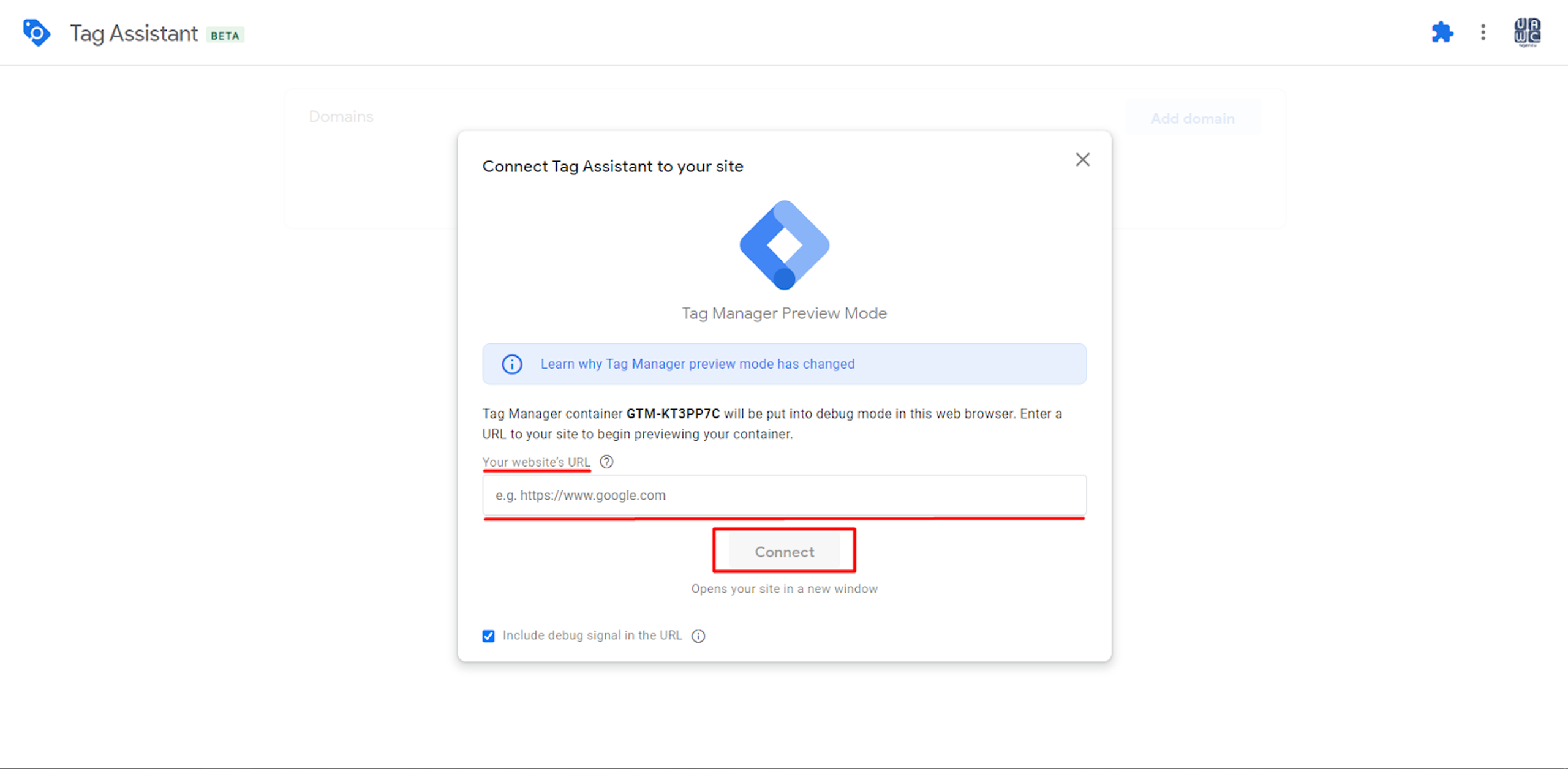Click the BETA badge label
The width and height of the screenshot is (1568, 769).
pyautogui.click(x=225, y=36)
